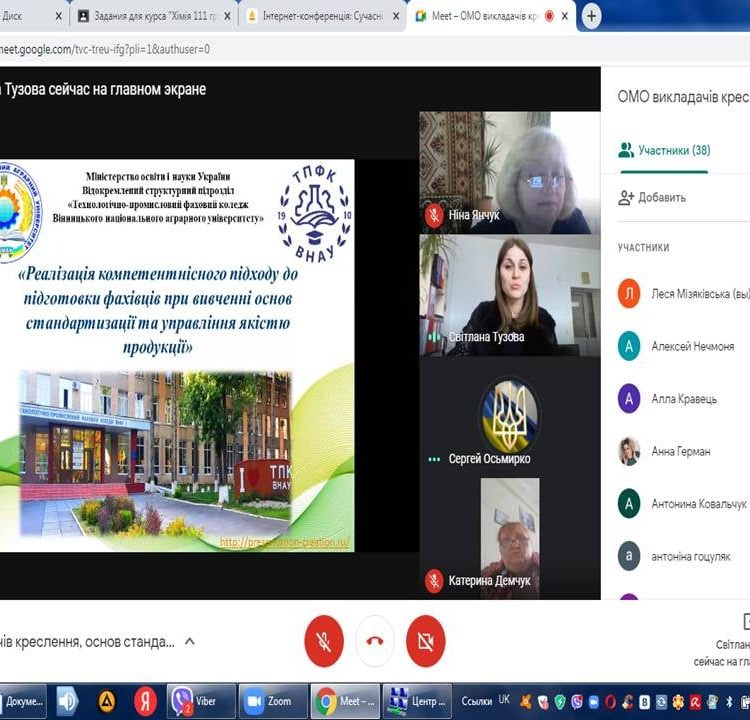Switch to the Інтернет-конференція browser tab
This screenshot has height=720, width=750.
322,16
